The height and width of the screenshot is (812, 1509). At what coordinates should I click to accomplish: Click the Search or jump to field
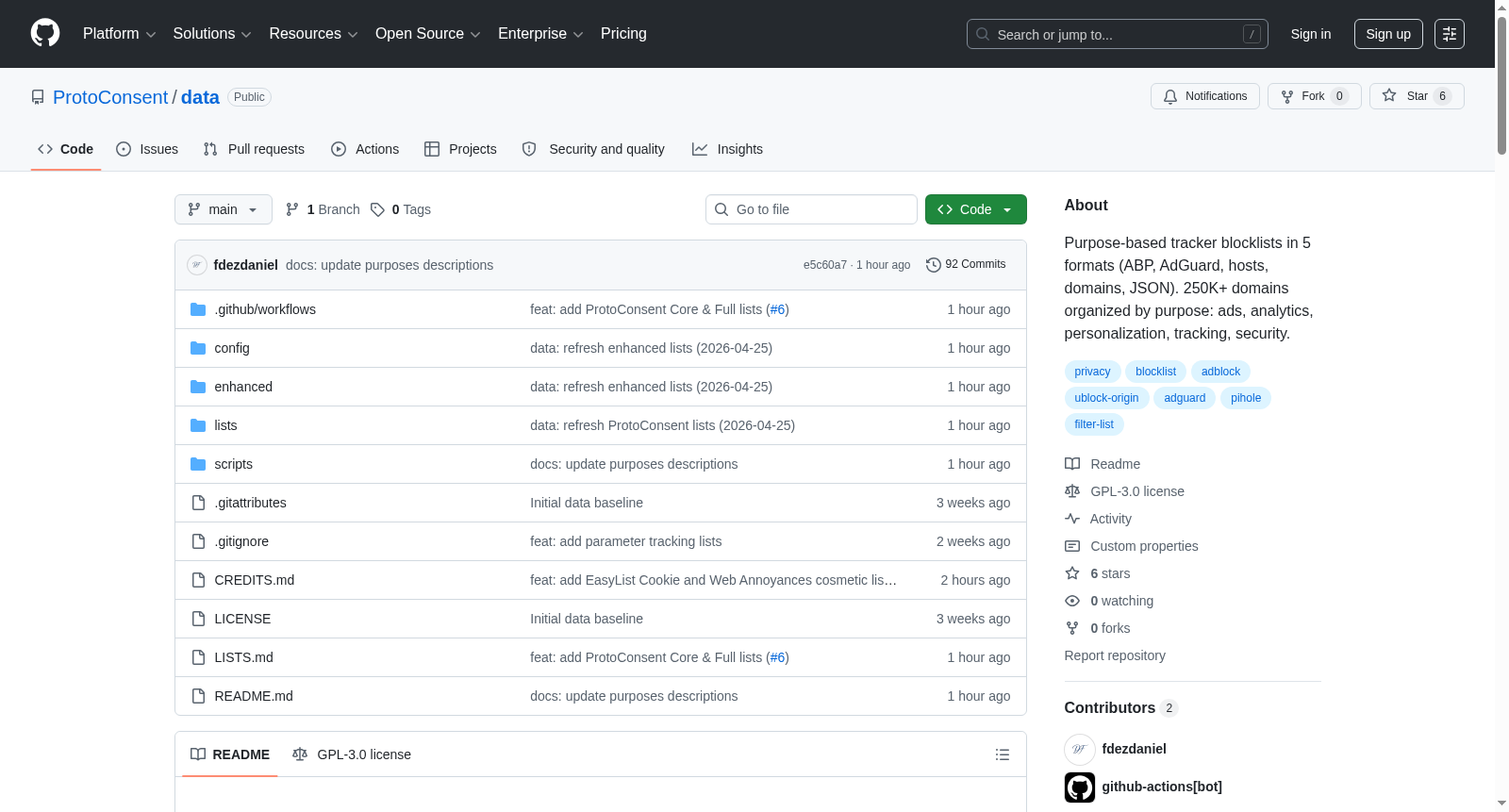tap(1118, 34)
